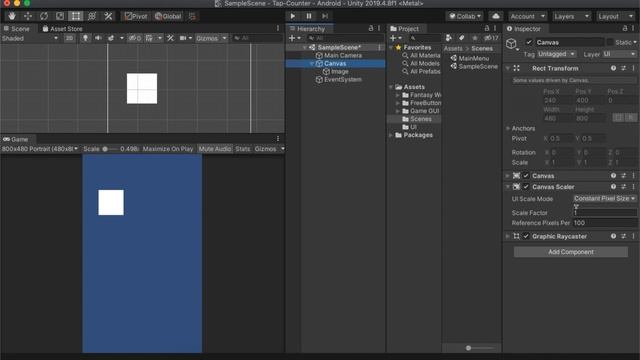
Task: Open scene camera settings icon
Action: [183, 38]
